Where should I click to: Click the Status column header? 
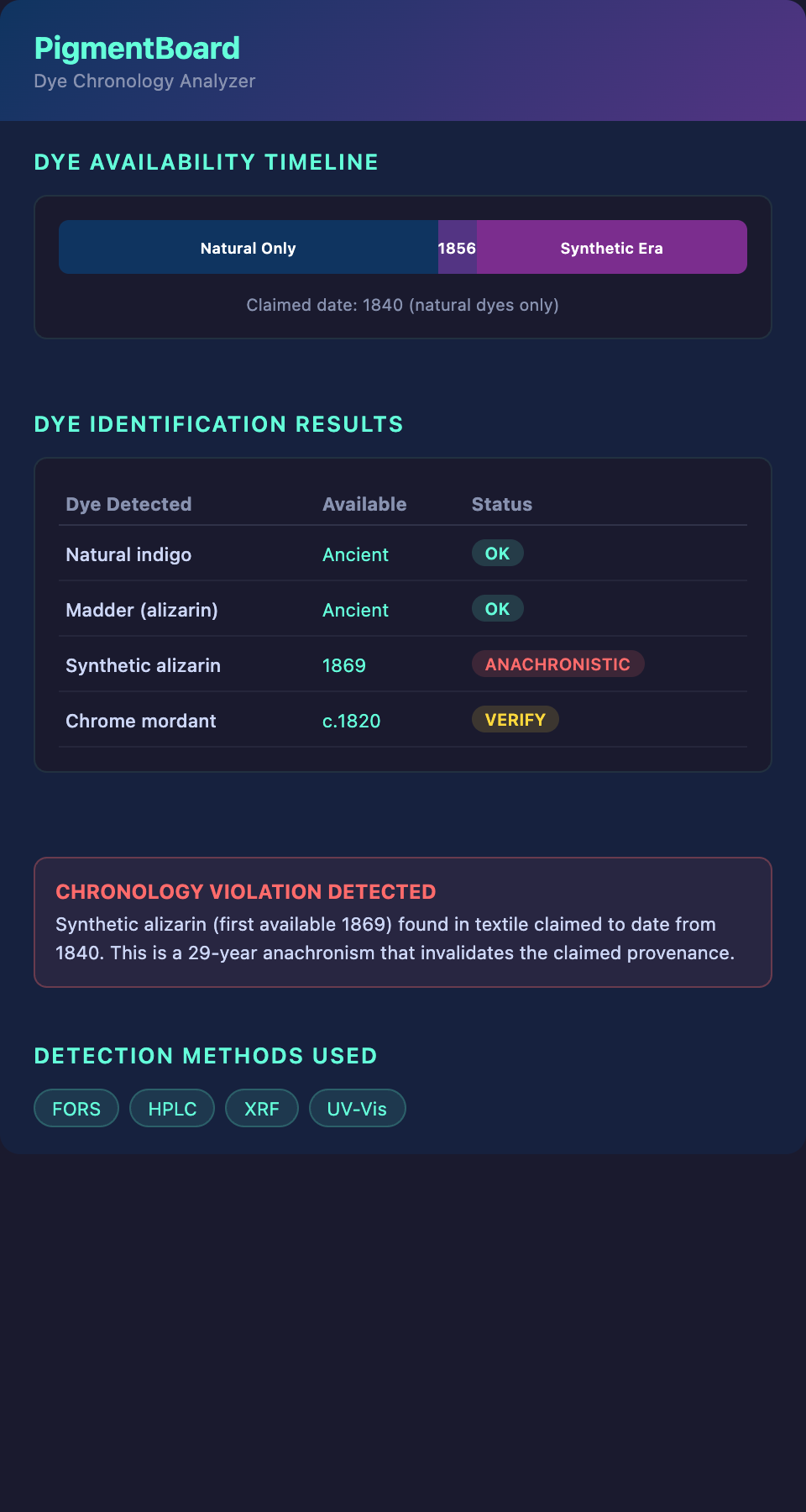tap(501, 504)
